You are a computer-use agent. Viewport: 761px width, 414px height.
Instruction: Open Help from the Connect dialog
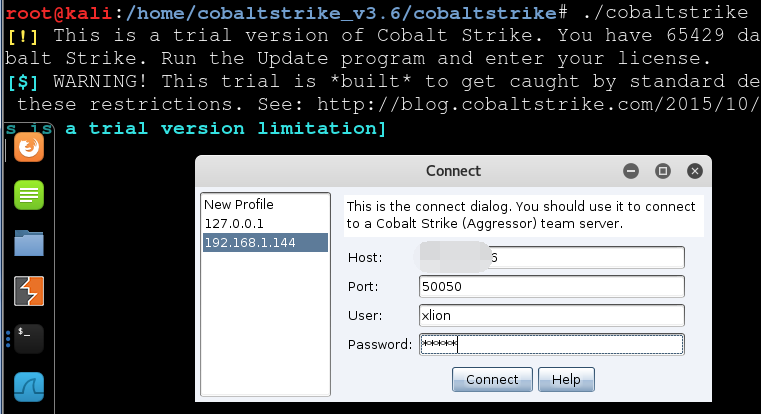pos(566,380)
